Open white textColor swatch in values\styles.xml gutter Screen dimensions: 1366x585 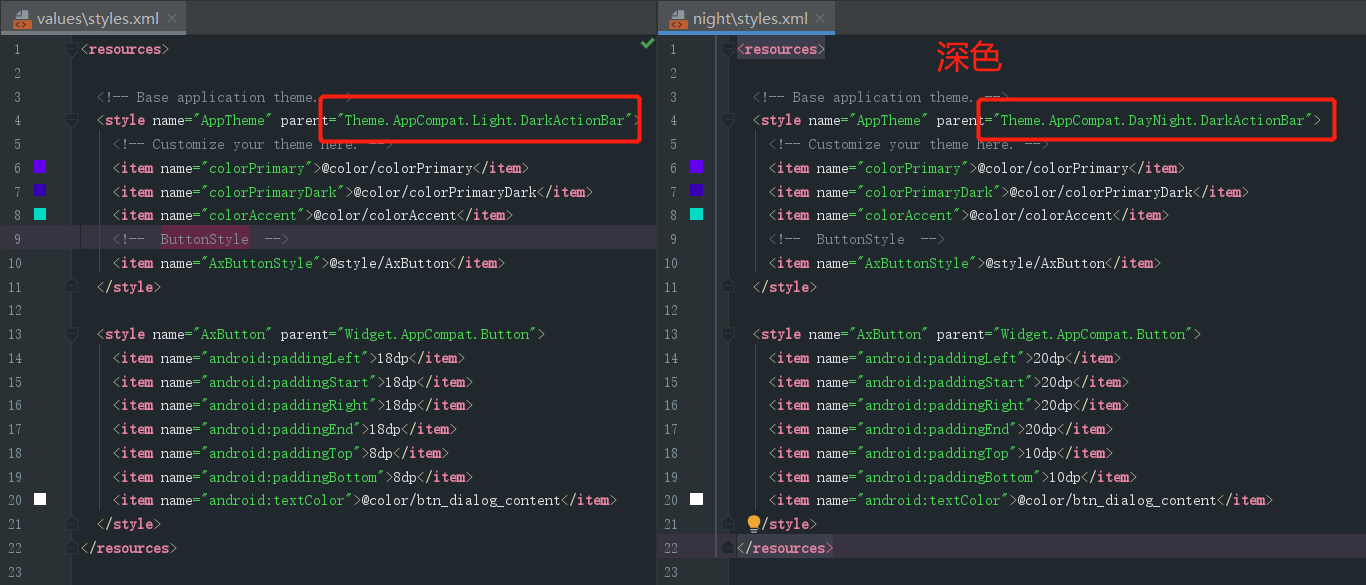click(40, 499)
